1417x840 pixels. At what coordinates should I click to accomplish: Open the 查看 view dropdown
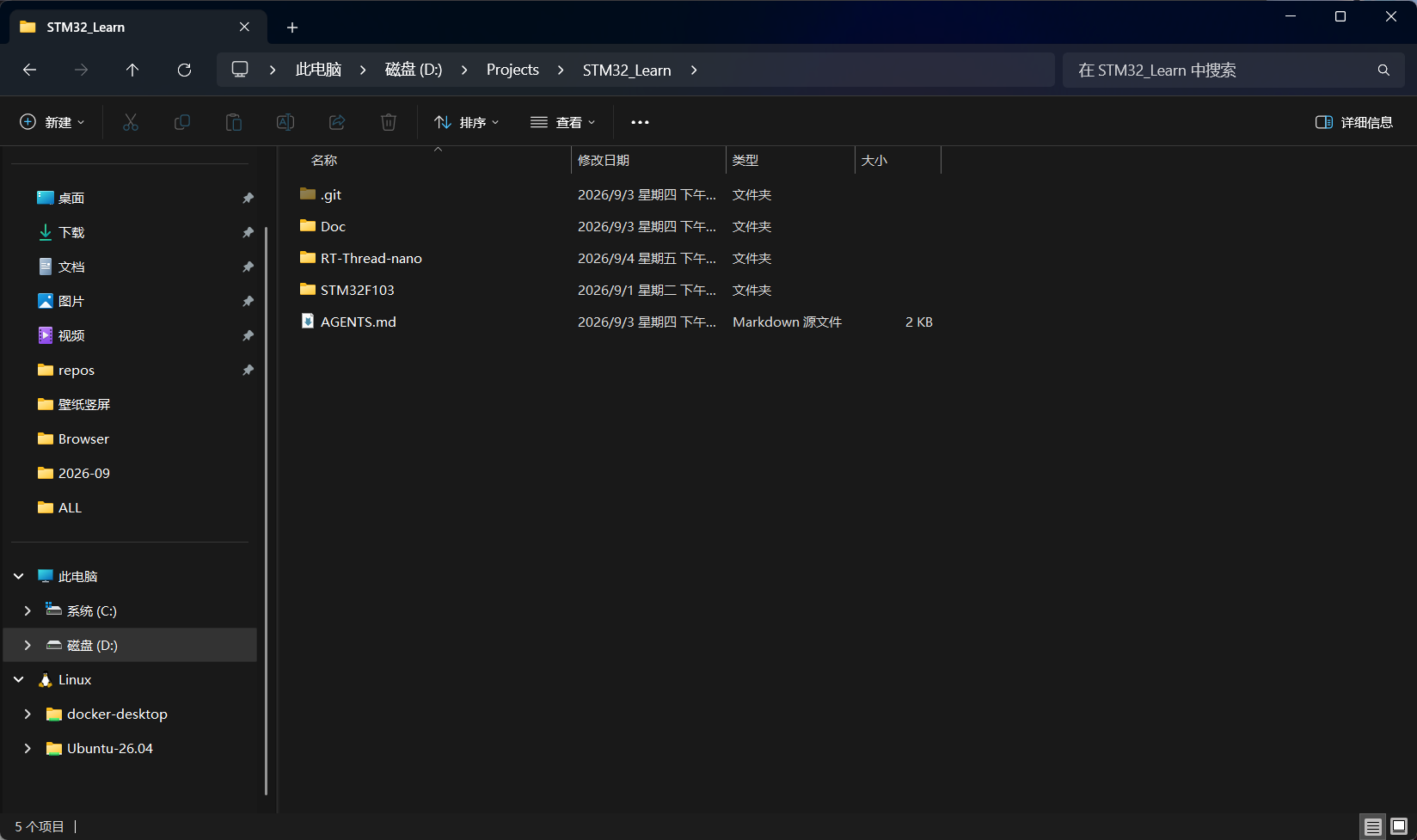pos(563,122)
